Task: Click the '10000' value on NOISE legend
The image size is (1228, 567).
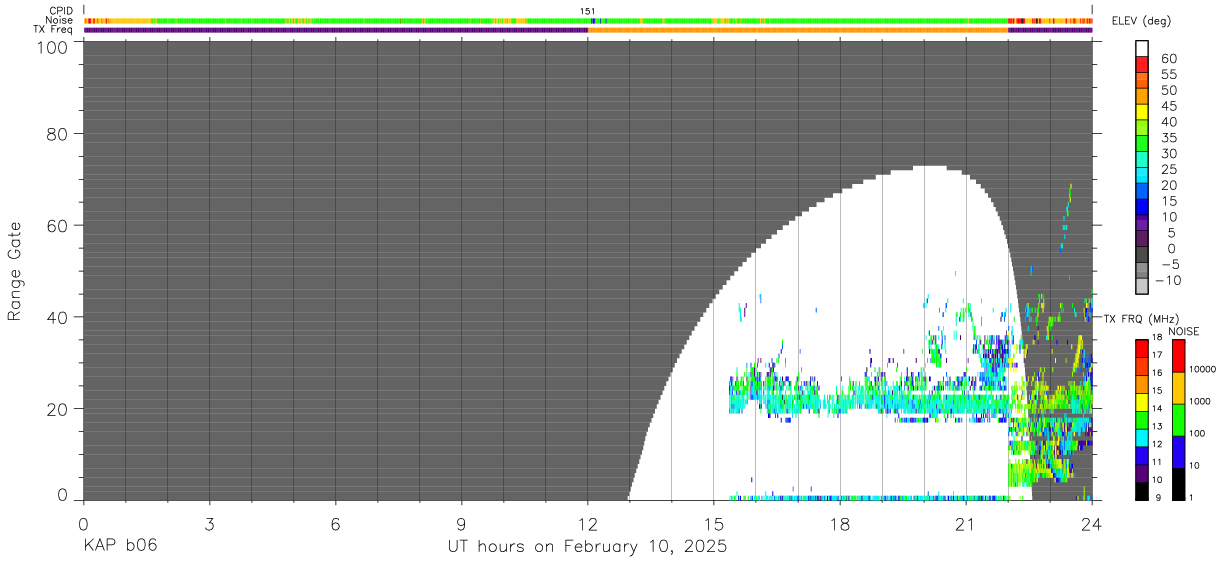Action: tap(1204, 369)
